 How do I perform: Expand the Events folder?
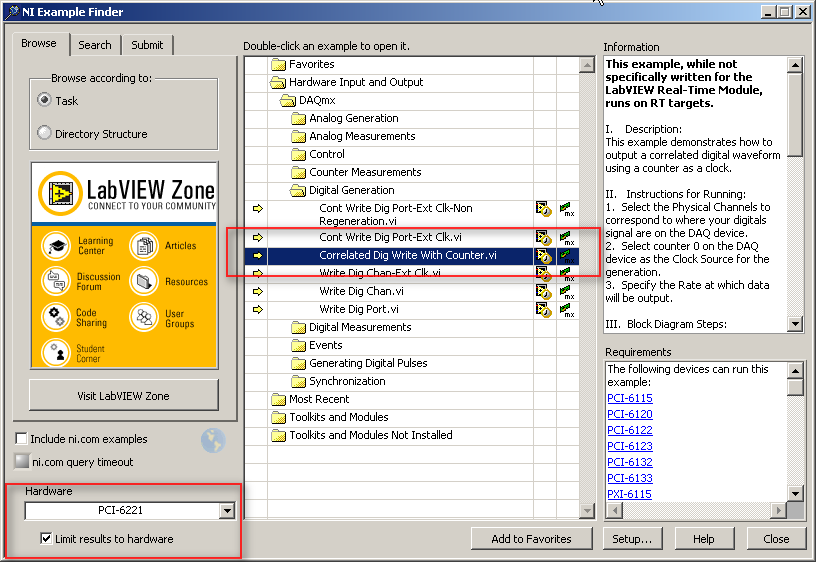point(298,346)
